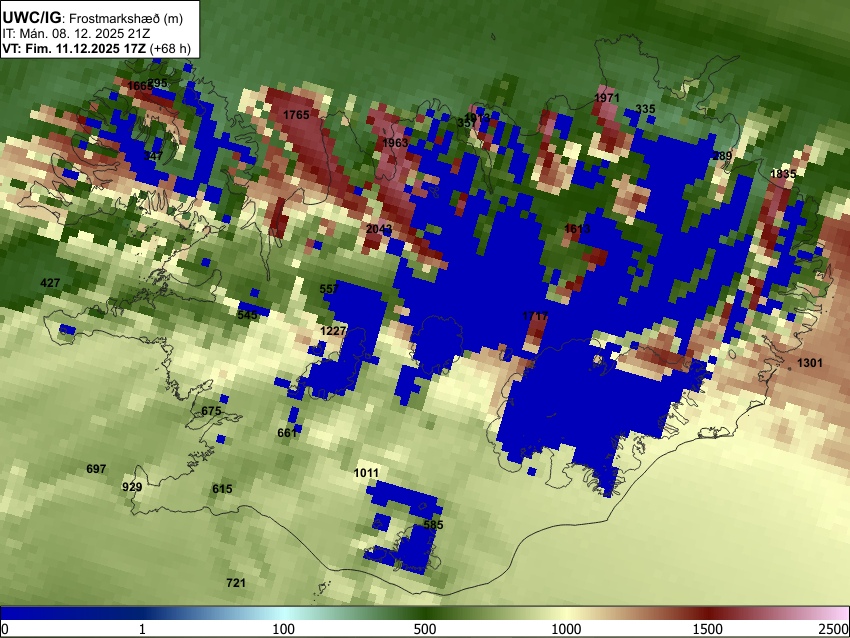Click the legend tick label 100

284,629
